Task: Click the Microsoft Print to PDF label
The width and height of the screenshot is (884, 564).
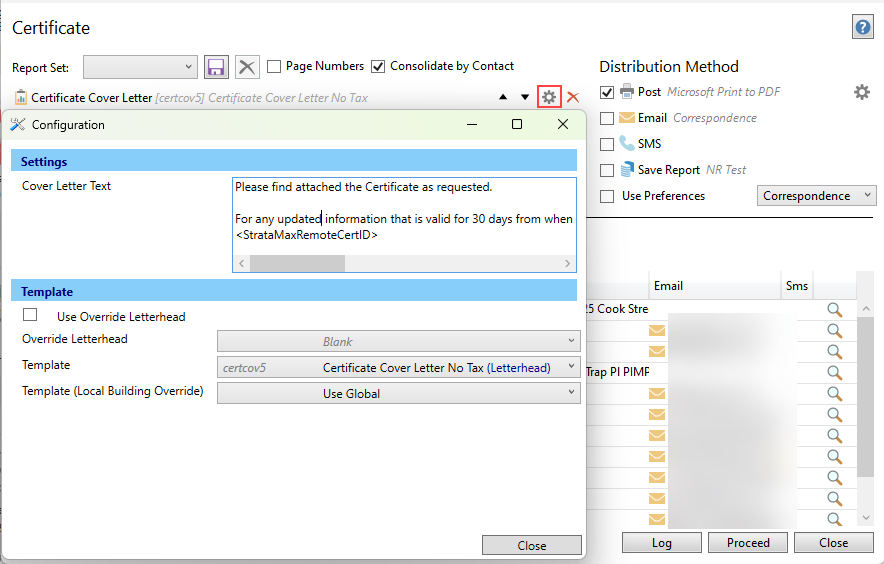Action: click(x=723, y=91)
